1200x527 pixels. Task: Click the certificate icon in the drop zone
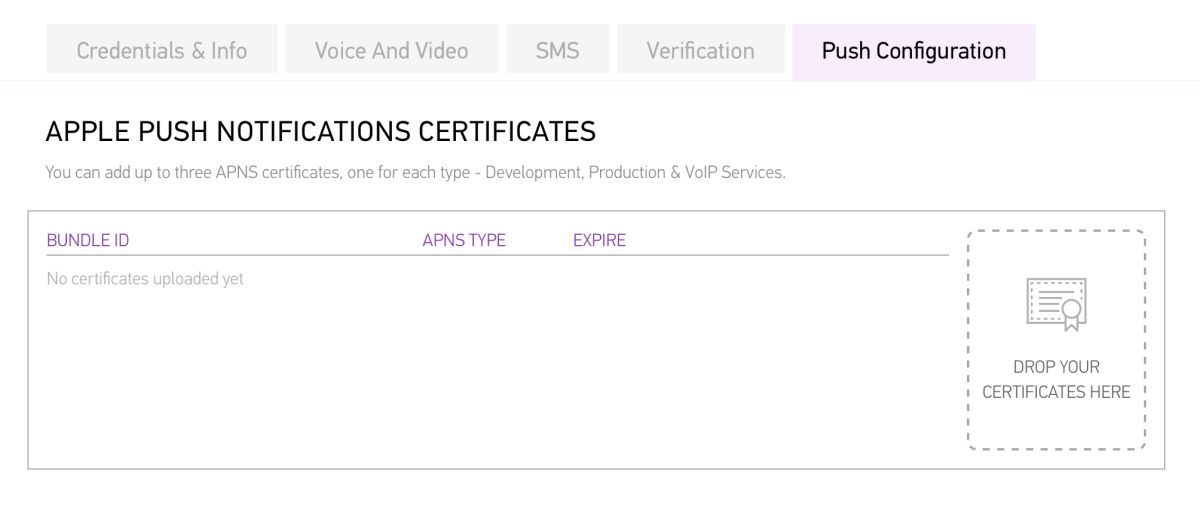(x=1056, y=305)
